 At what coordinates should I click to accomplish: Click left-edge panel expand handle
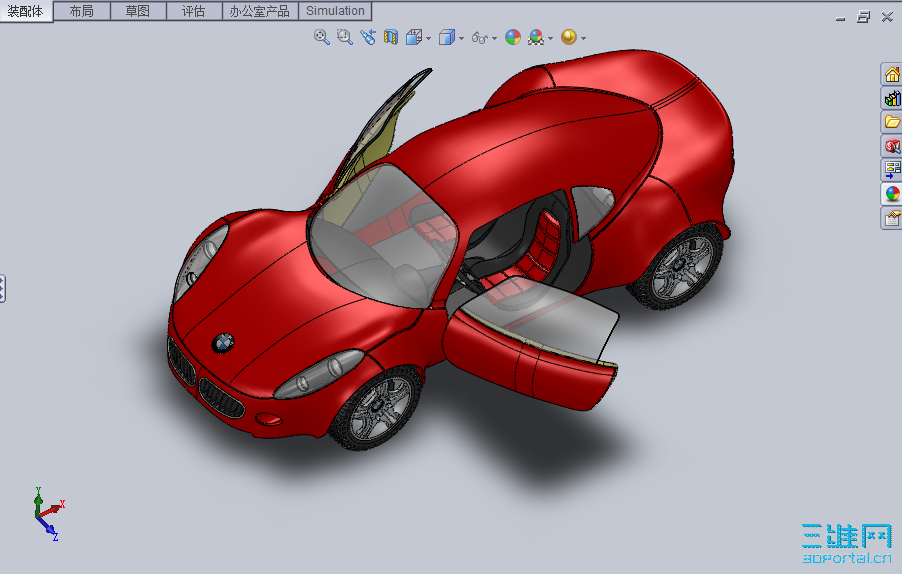pyautogui.click(x=2, y=289)
